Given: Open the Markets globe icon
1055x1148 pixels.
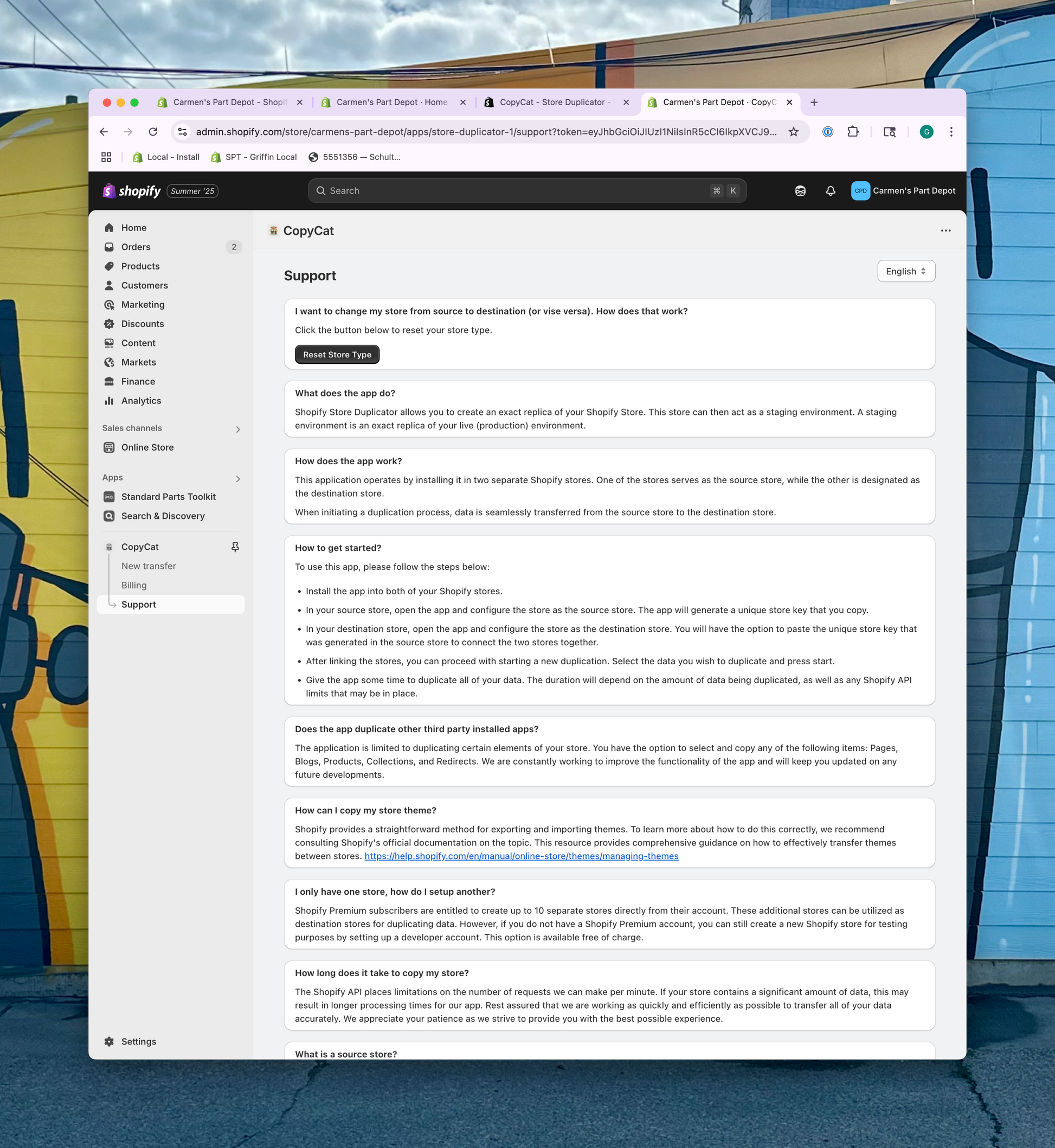Looking at the screenshot, I should [109, 362].
